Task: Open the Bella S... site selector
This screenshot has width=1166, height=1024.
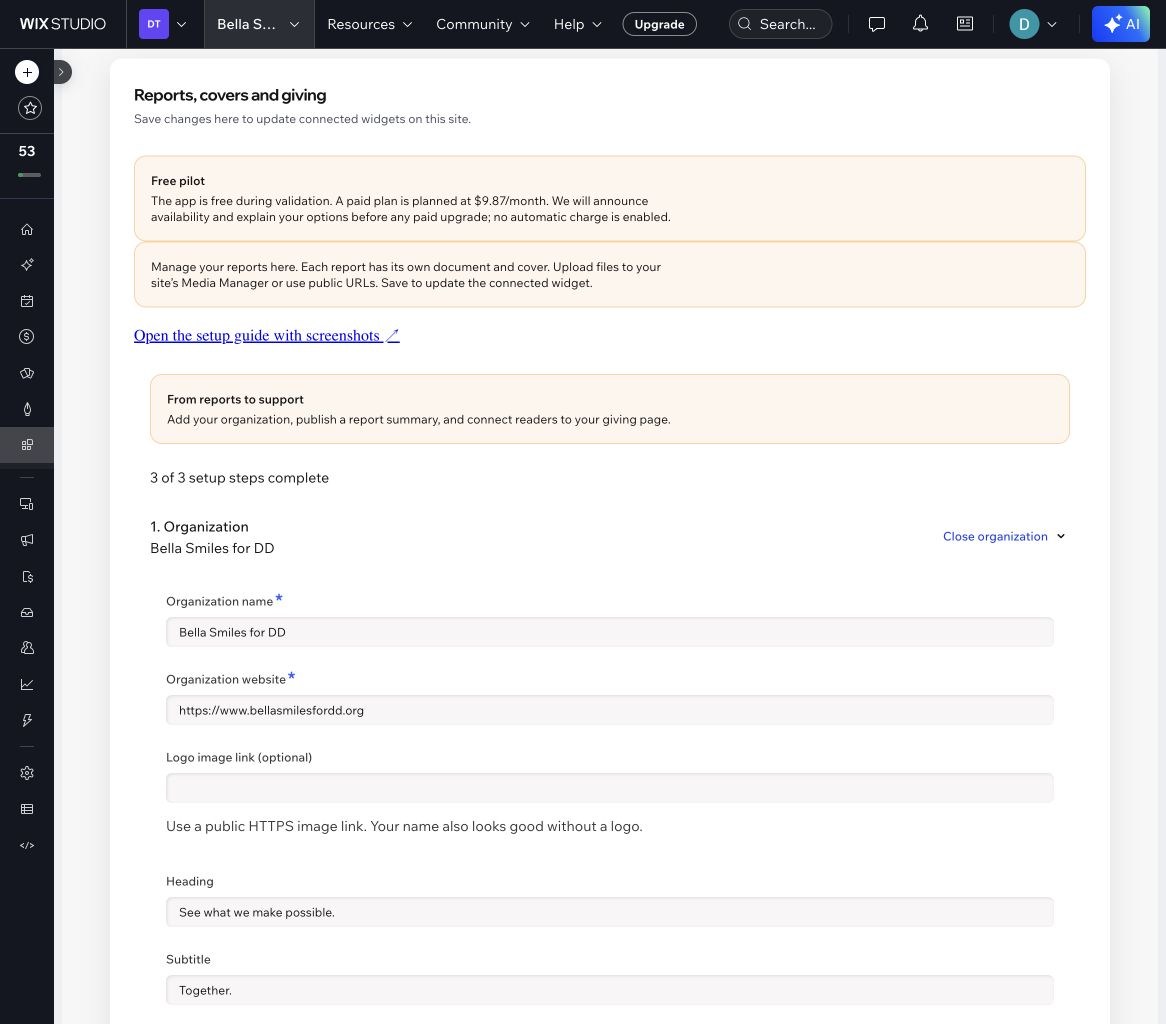Action: (259, 24)
